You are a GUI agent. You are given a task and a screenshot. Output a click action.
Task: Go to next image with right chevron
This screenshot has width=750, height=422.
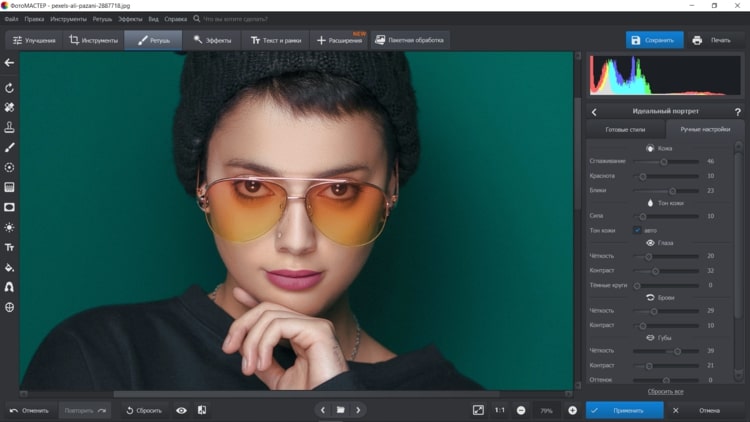point(358,410)
